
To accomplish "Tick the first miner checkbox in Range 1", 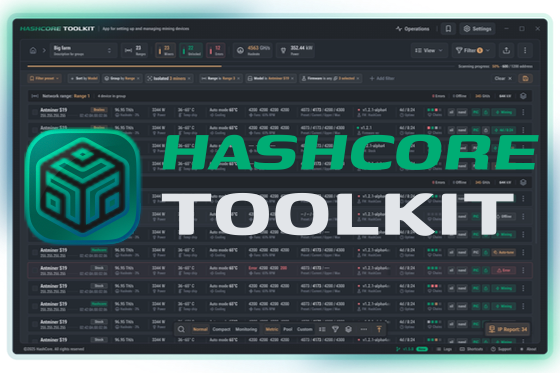I will 35,112.
